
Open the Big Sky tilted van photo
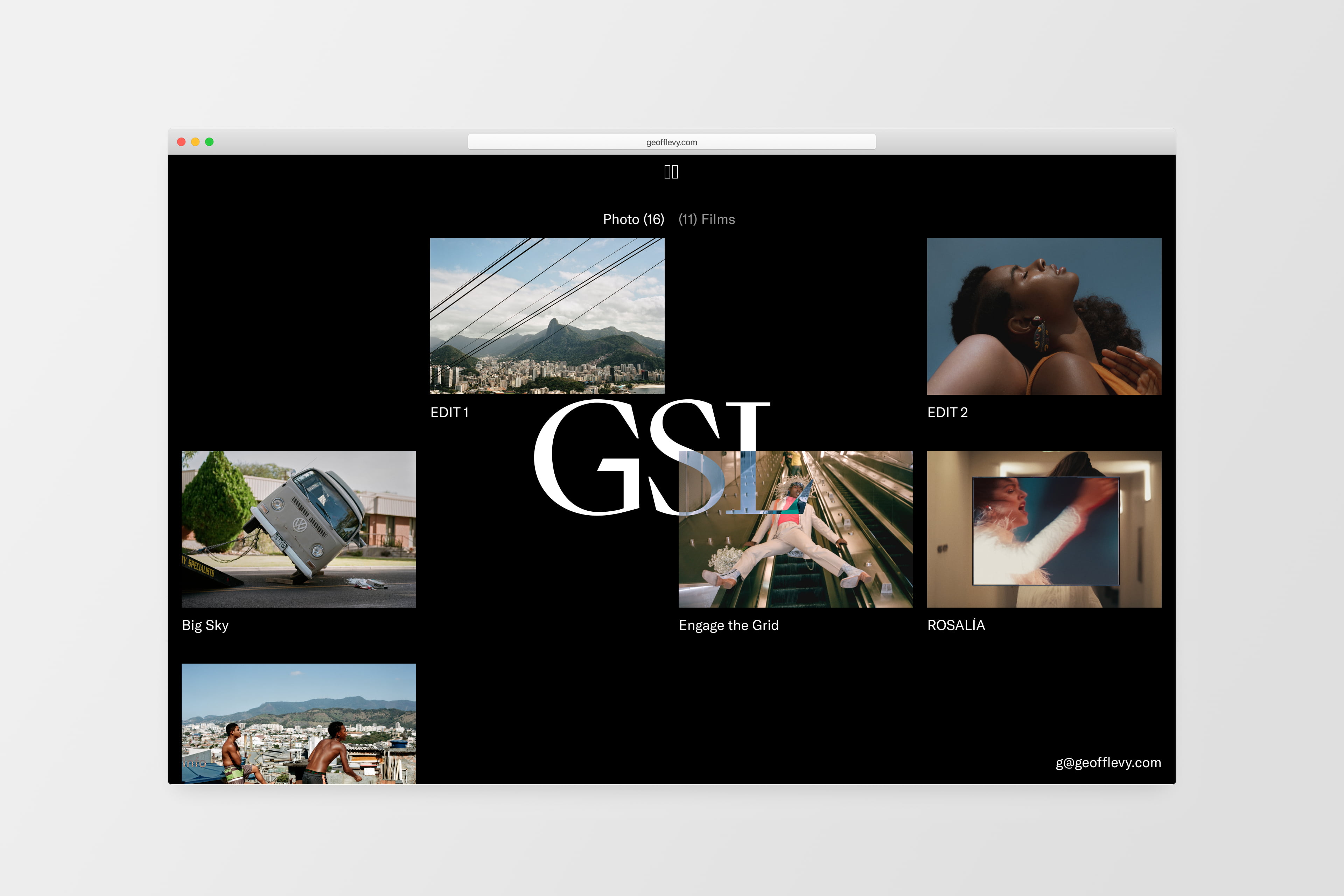(298, 528)
